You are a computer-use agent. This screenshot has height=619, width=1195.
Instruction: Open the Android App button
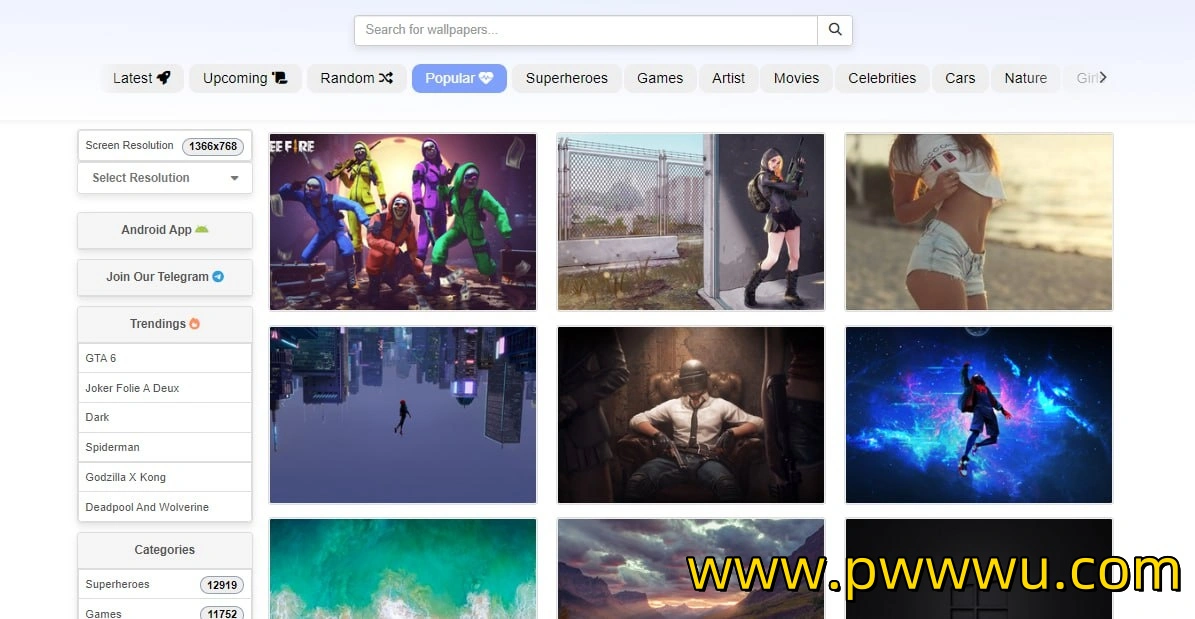165,229
